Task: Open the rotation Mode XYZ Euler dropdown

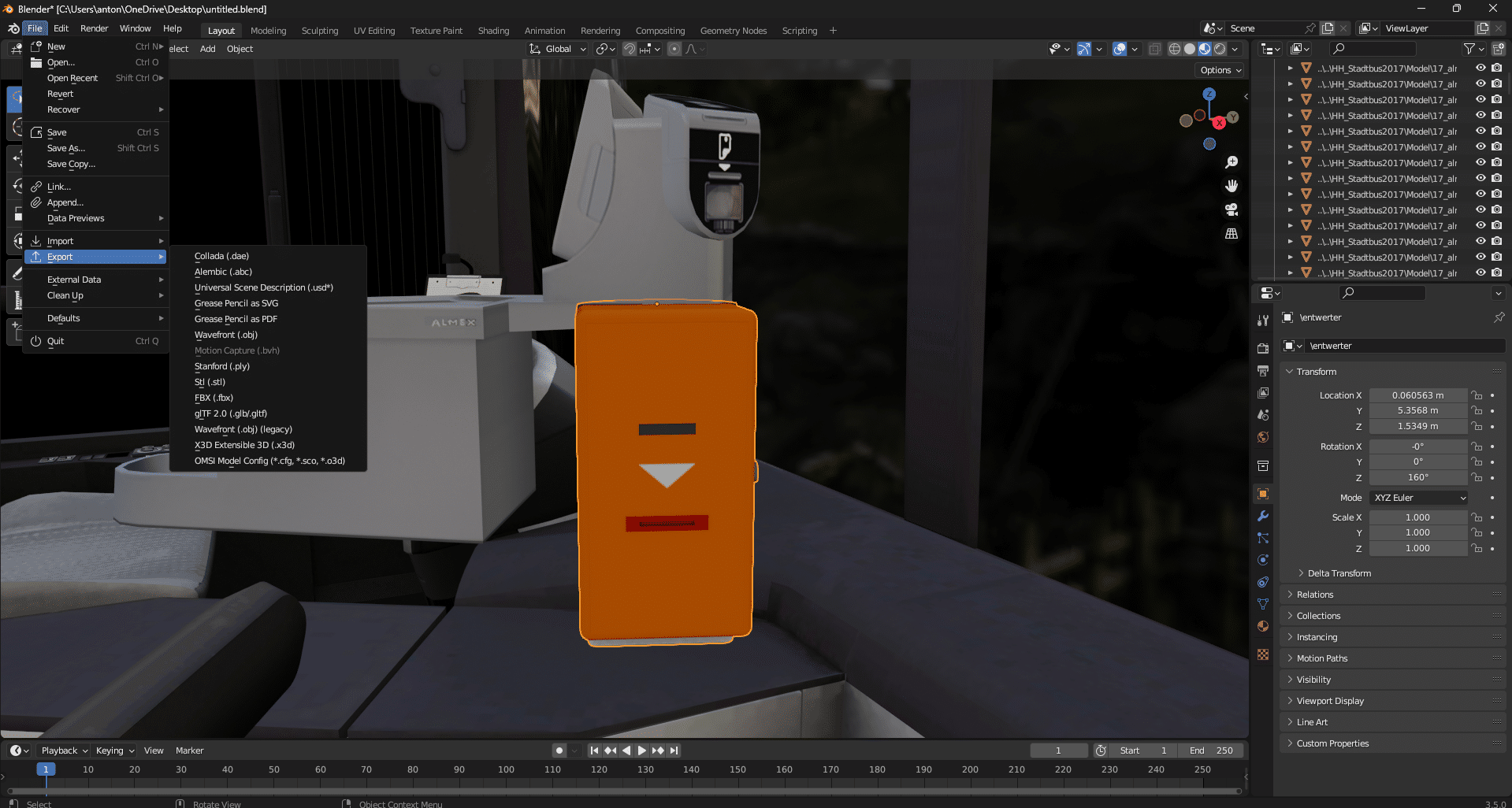Action: 1420,498
